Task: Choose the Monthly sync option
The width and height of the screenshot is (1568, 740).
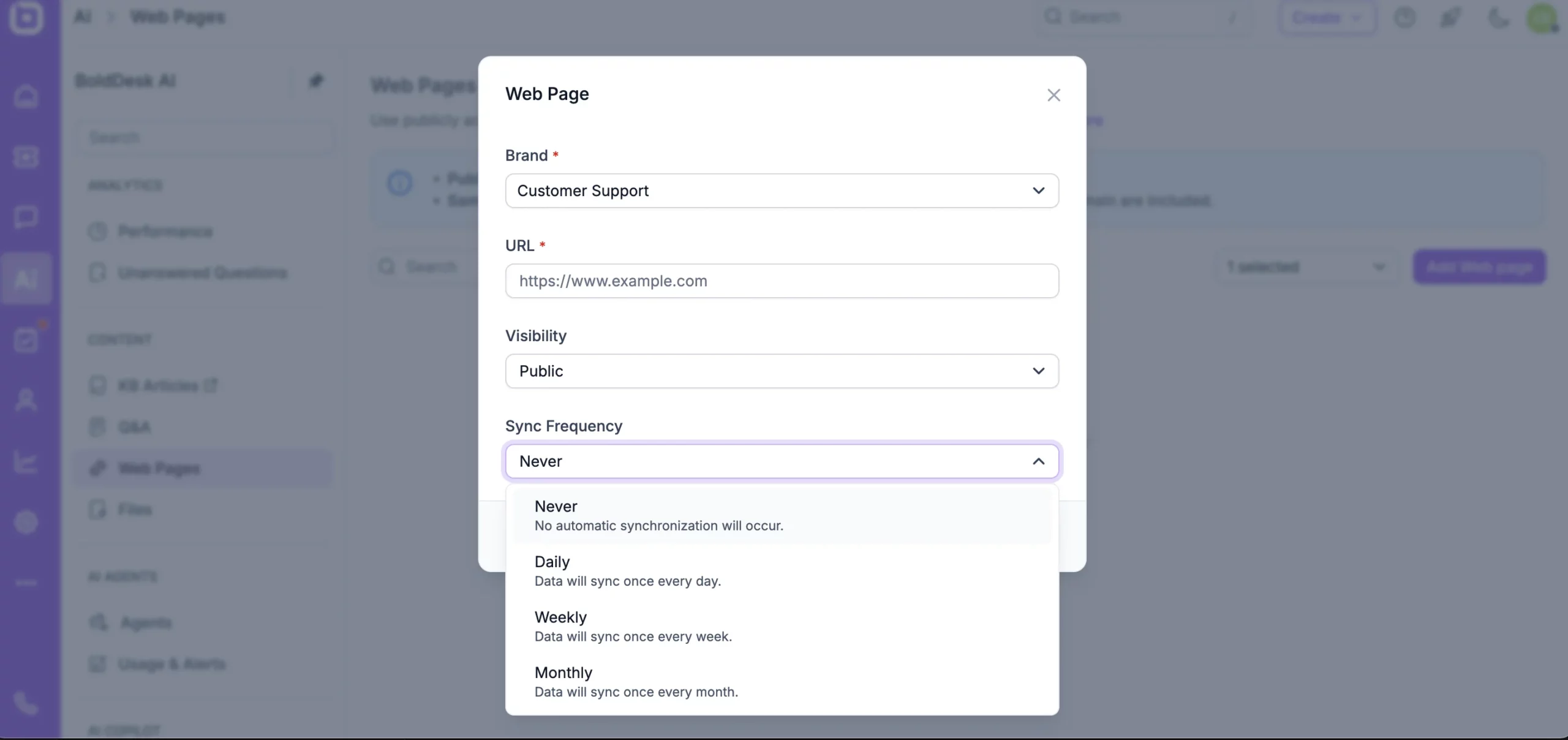Action: tap(782, 681)
